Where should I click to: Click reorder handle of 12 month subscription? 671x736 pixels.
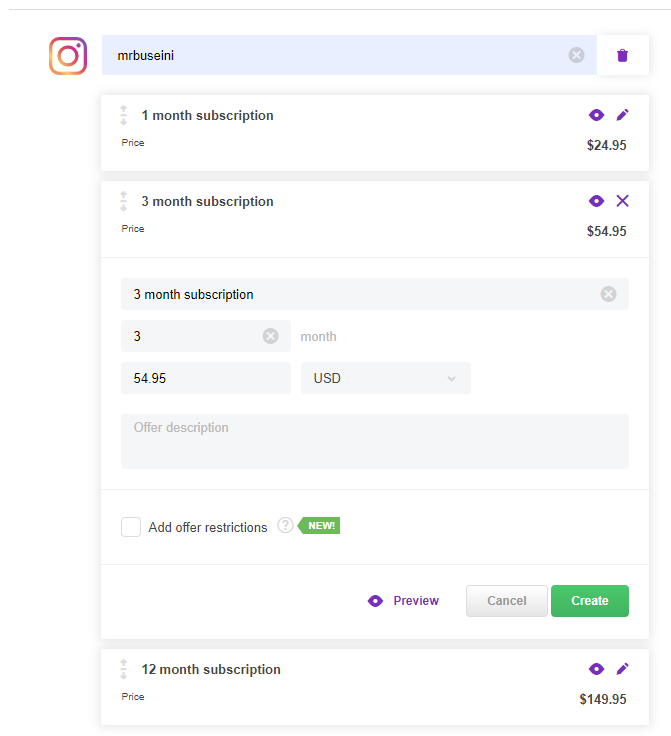point(123,669)
